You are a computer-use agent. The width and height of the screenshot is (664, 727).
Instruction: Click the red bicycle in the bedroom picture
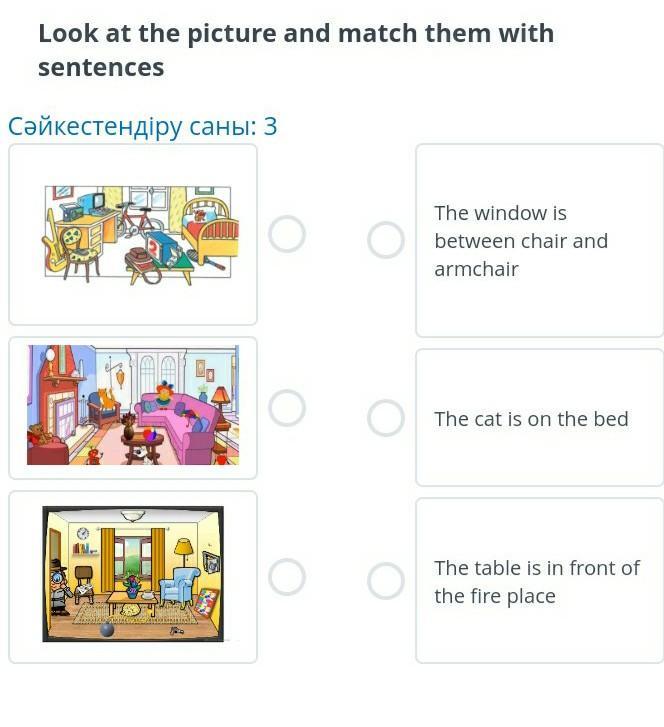pos(138,222)
